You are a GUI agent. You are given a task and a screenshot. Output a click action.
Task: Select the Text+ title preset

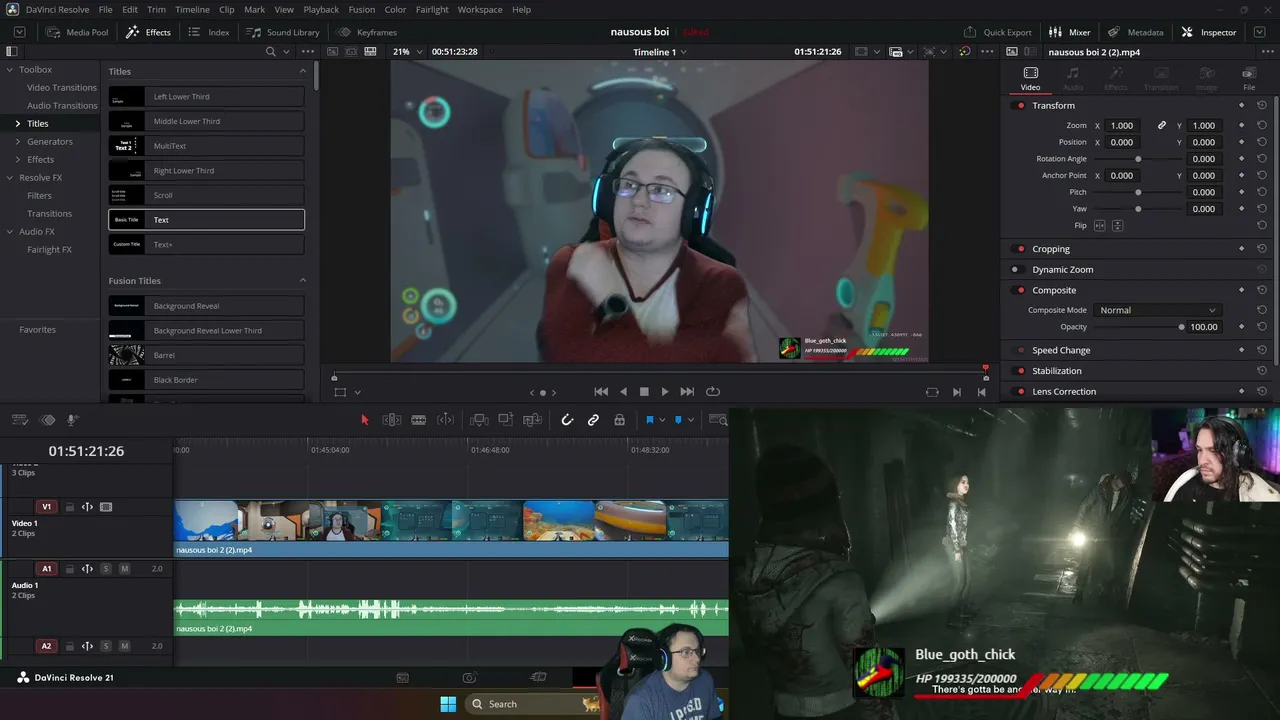(206, 244)
